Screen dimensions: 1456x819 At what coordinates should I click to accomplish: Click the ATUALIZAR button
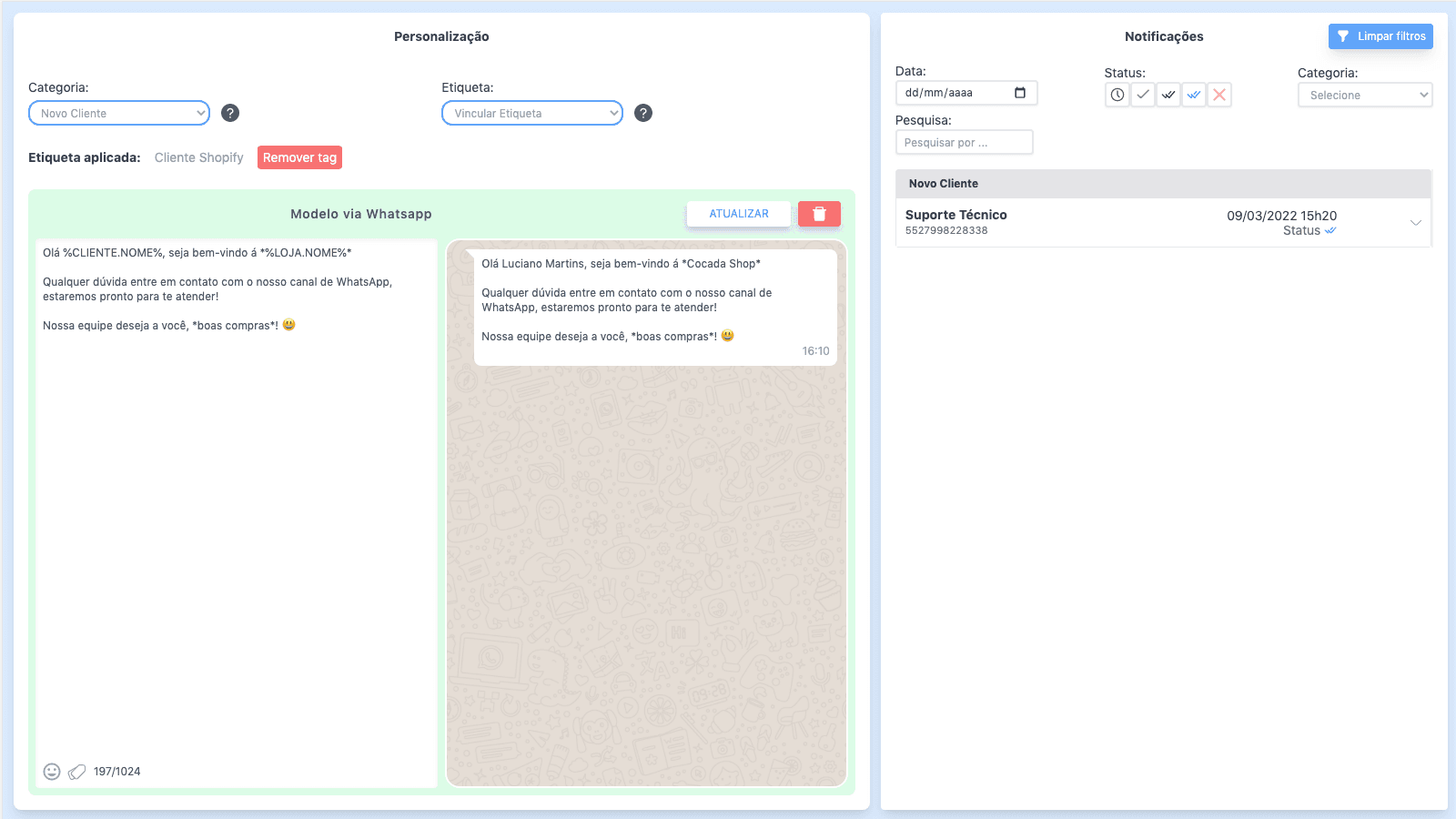point(738,214)
